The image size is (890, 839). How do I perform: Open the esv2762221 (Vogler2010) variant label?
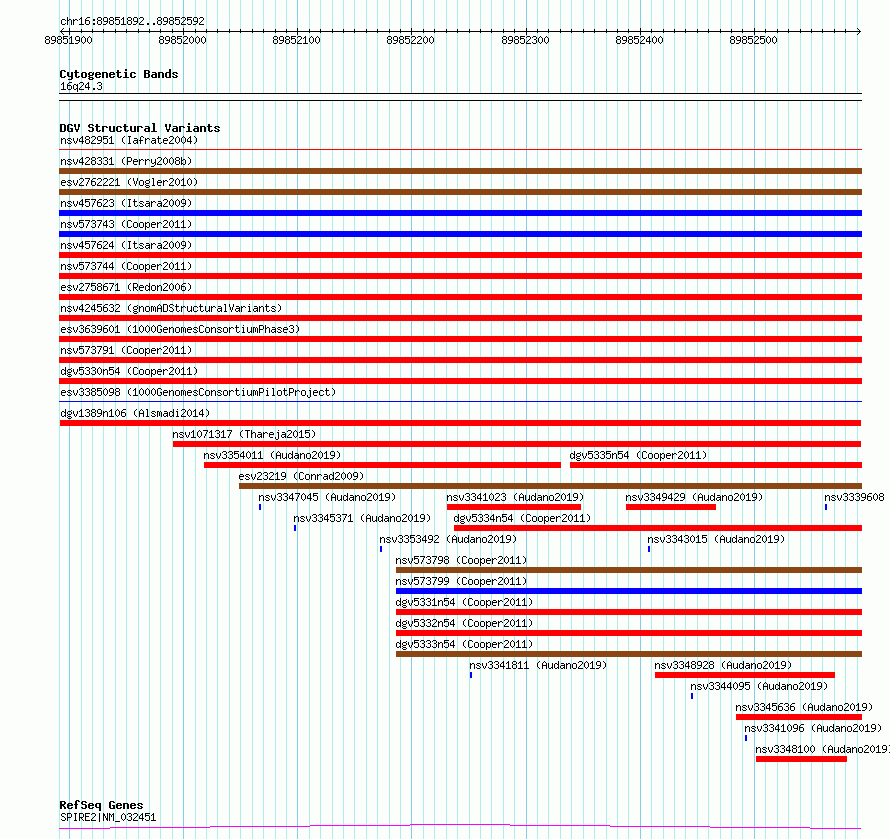129,182
